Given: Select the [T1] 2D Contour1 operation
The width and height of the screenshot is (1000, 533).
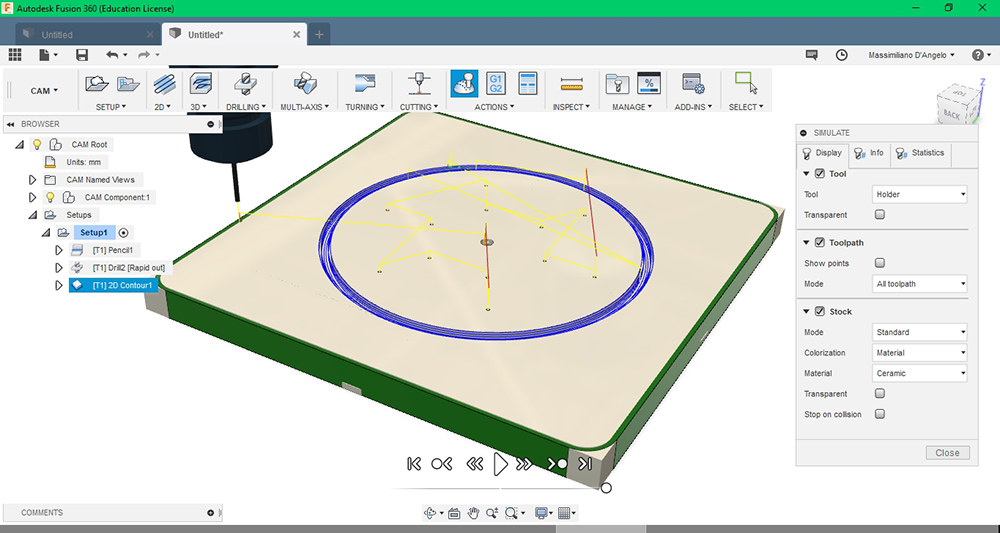Looking at the screenshot, I should 113,285.
